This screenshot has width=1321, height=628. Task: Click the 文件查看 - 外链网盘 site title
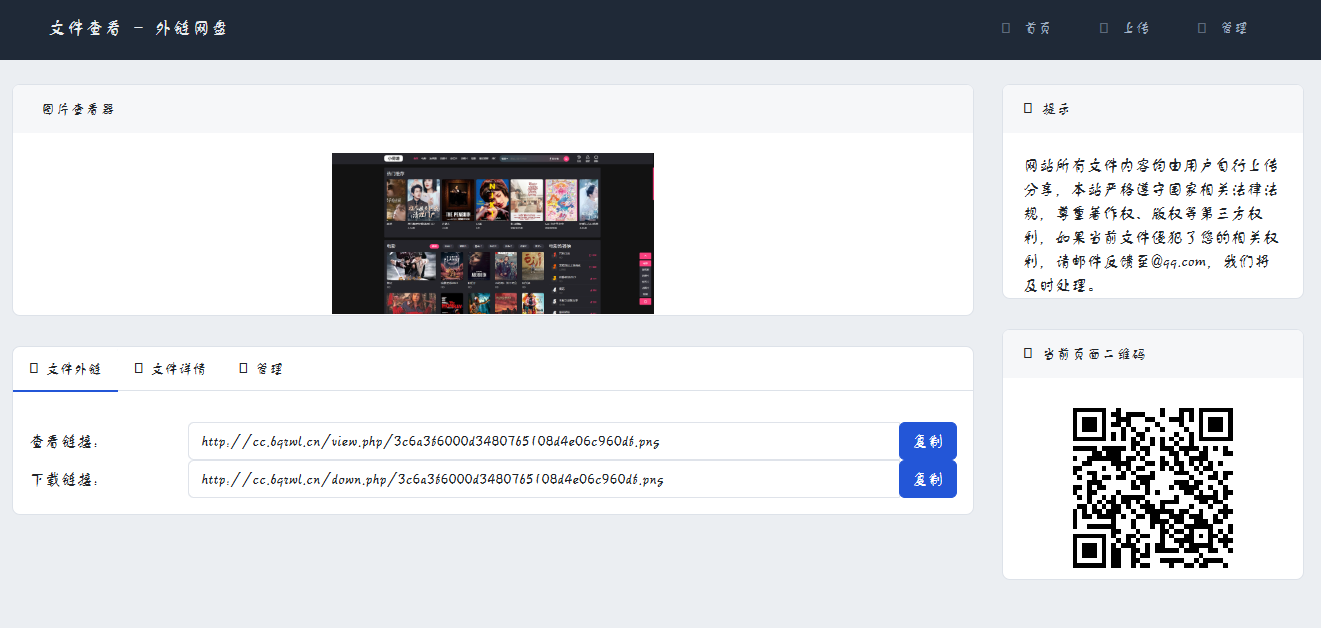pyautogui.click(x=139, y=28)
